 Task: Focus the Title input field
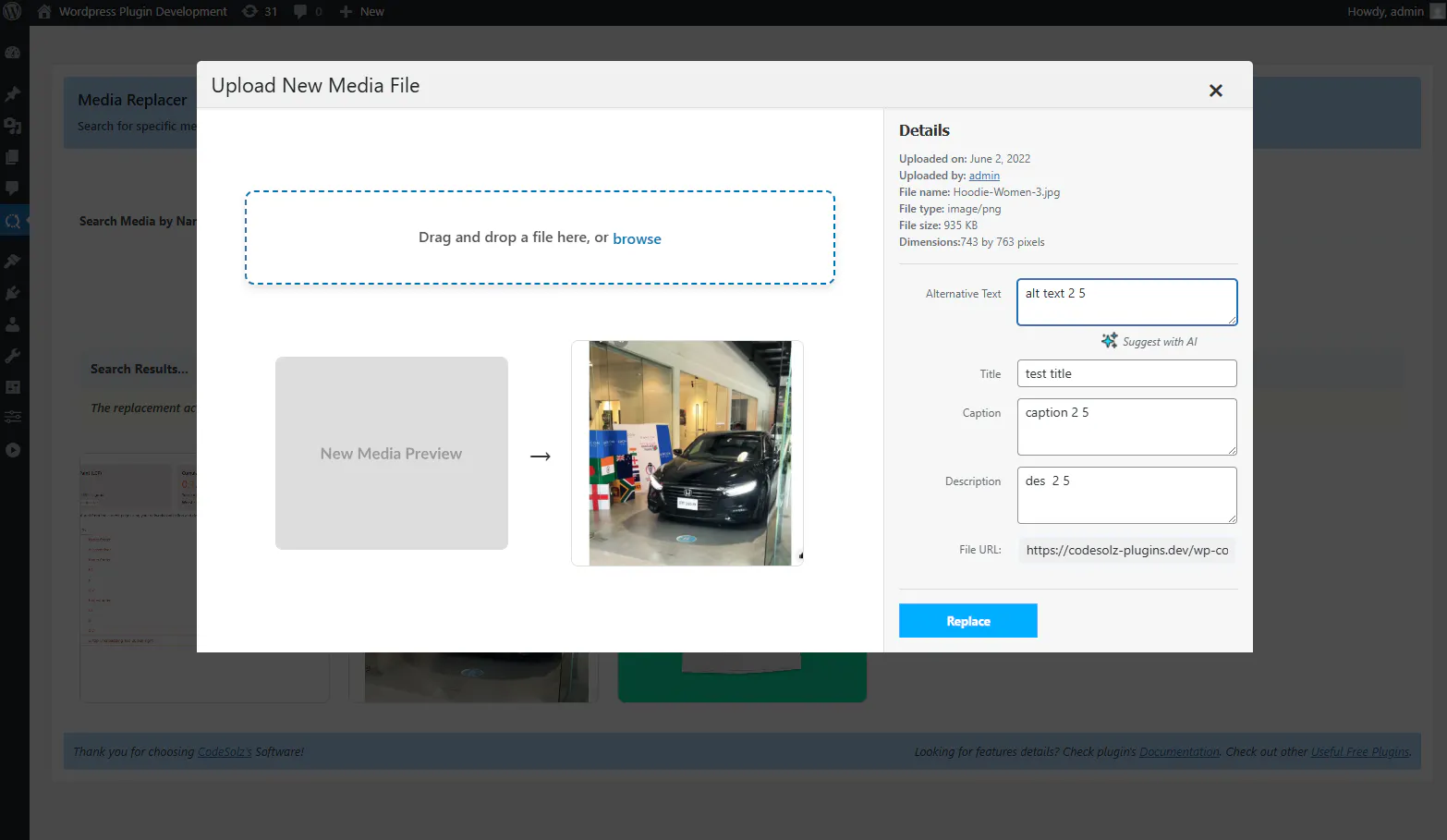[x=1127, y=373]
